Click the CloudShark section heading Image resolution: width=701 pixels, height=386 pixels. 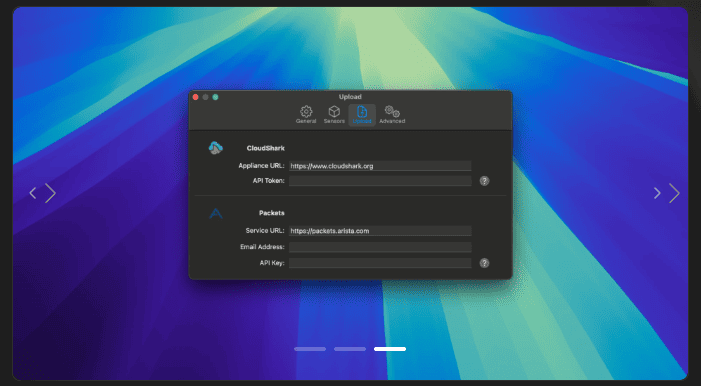266,148
